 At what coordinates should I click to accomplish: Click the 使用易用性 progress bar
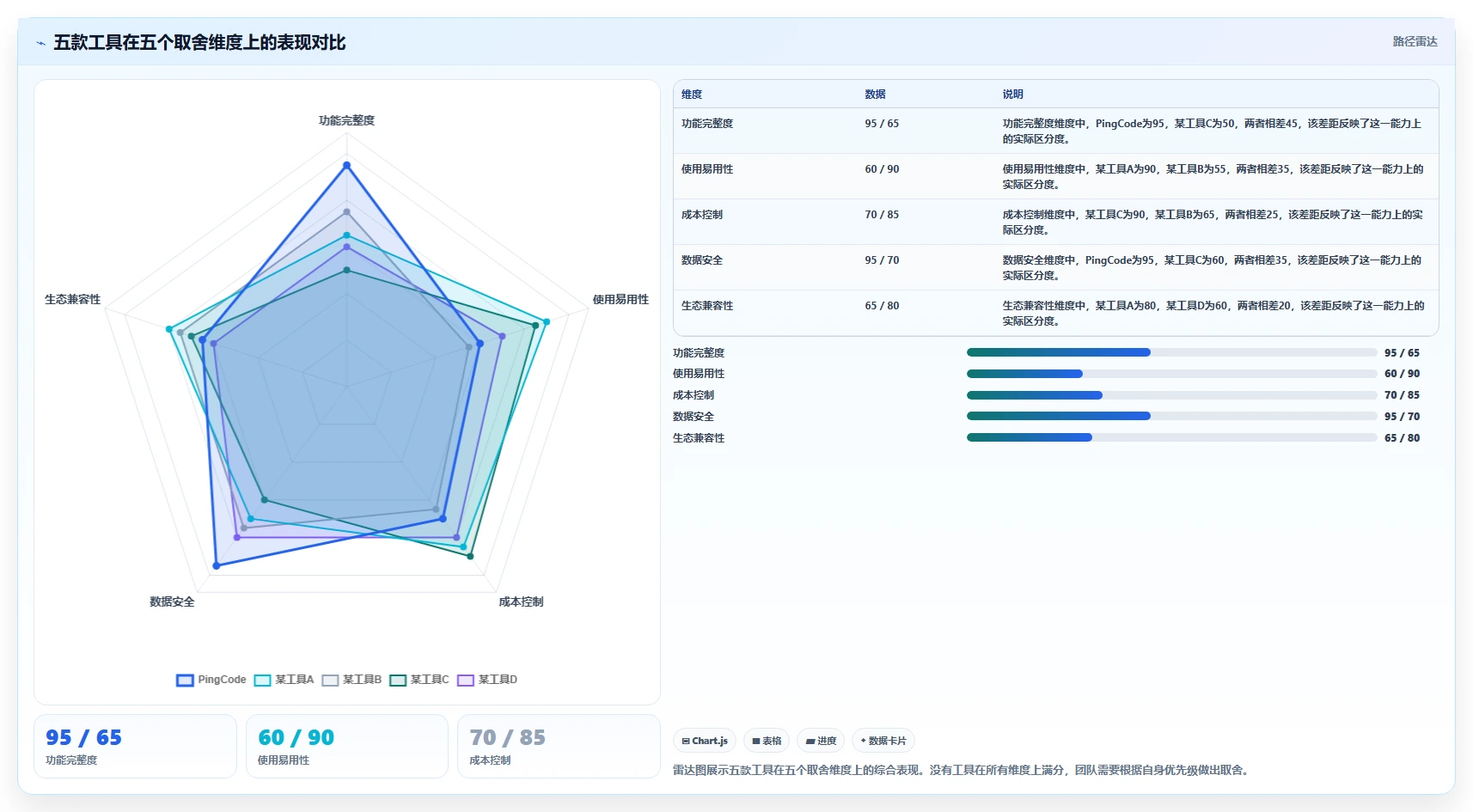click(x=1171, y=374)
